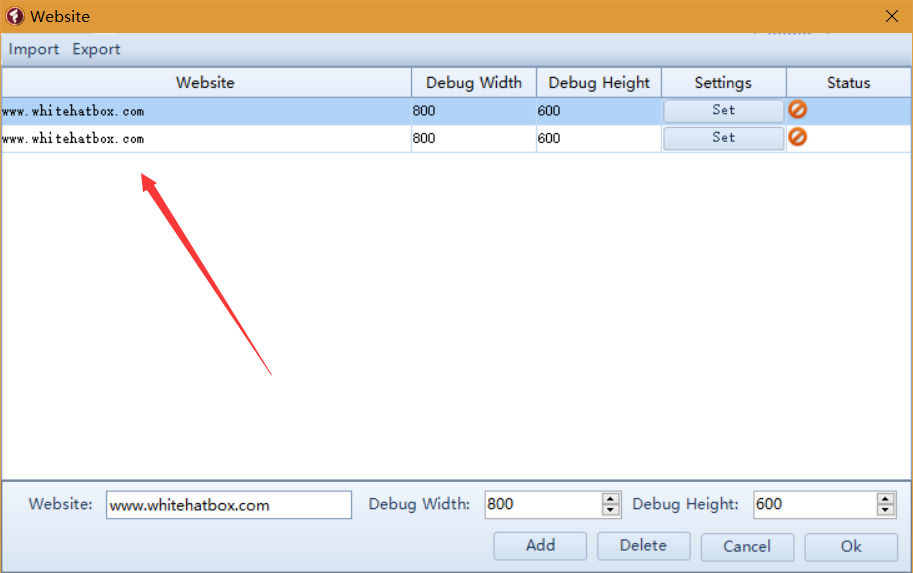Click the Cancel button
Viewport: 913px width, 573px height.
coord(747,547)
